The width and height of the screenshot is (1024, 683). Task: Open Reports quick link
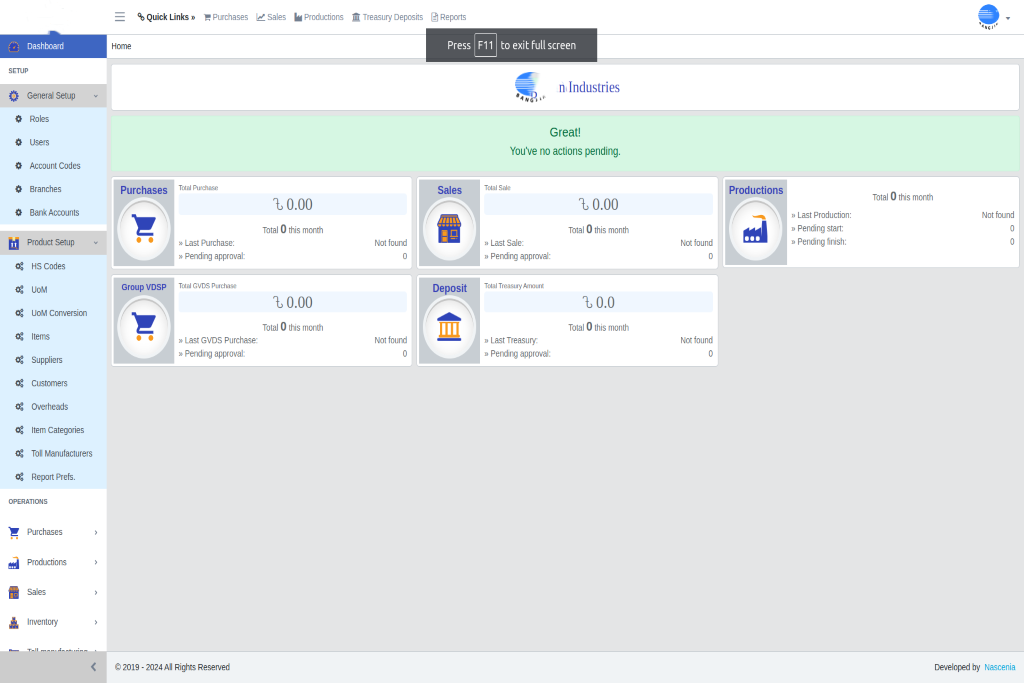point(449,17)
